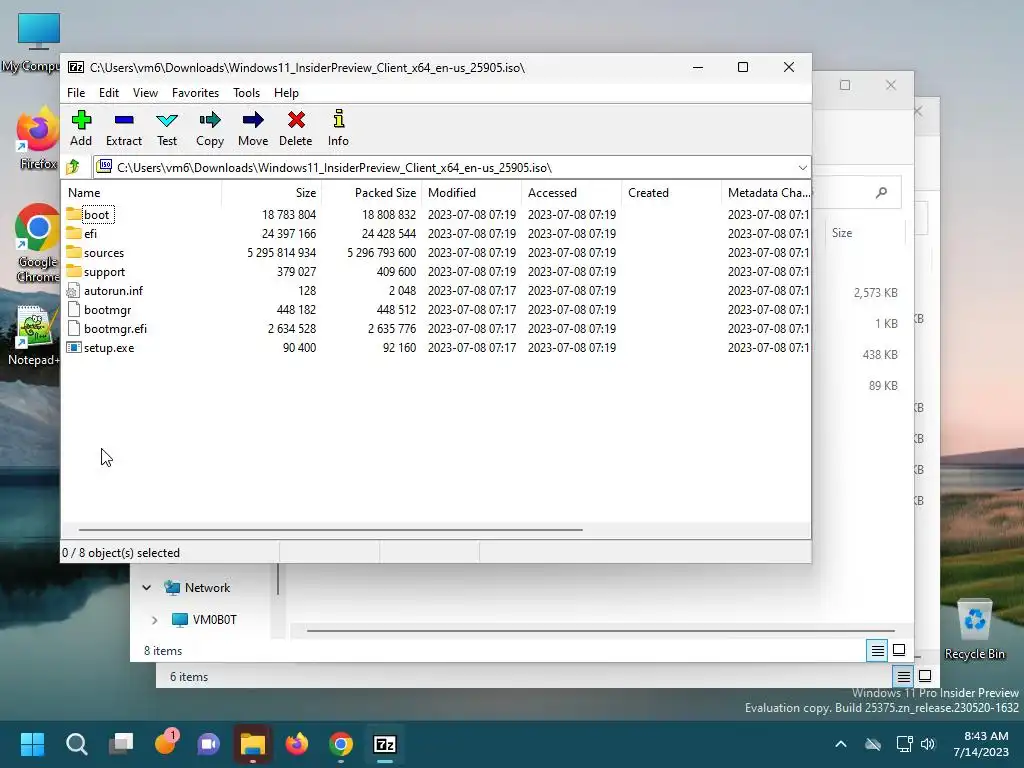Image resolution: width=1024 pixels, height=768 pixels.
Task: Sort by Packed Size column
Action: (372, 193)
